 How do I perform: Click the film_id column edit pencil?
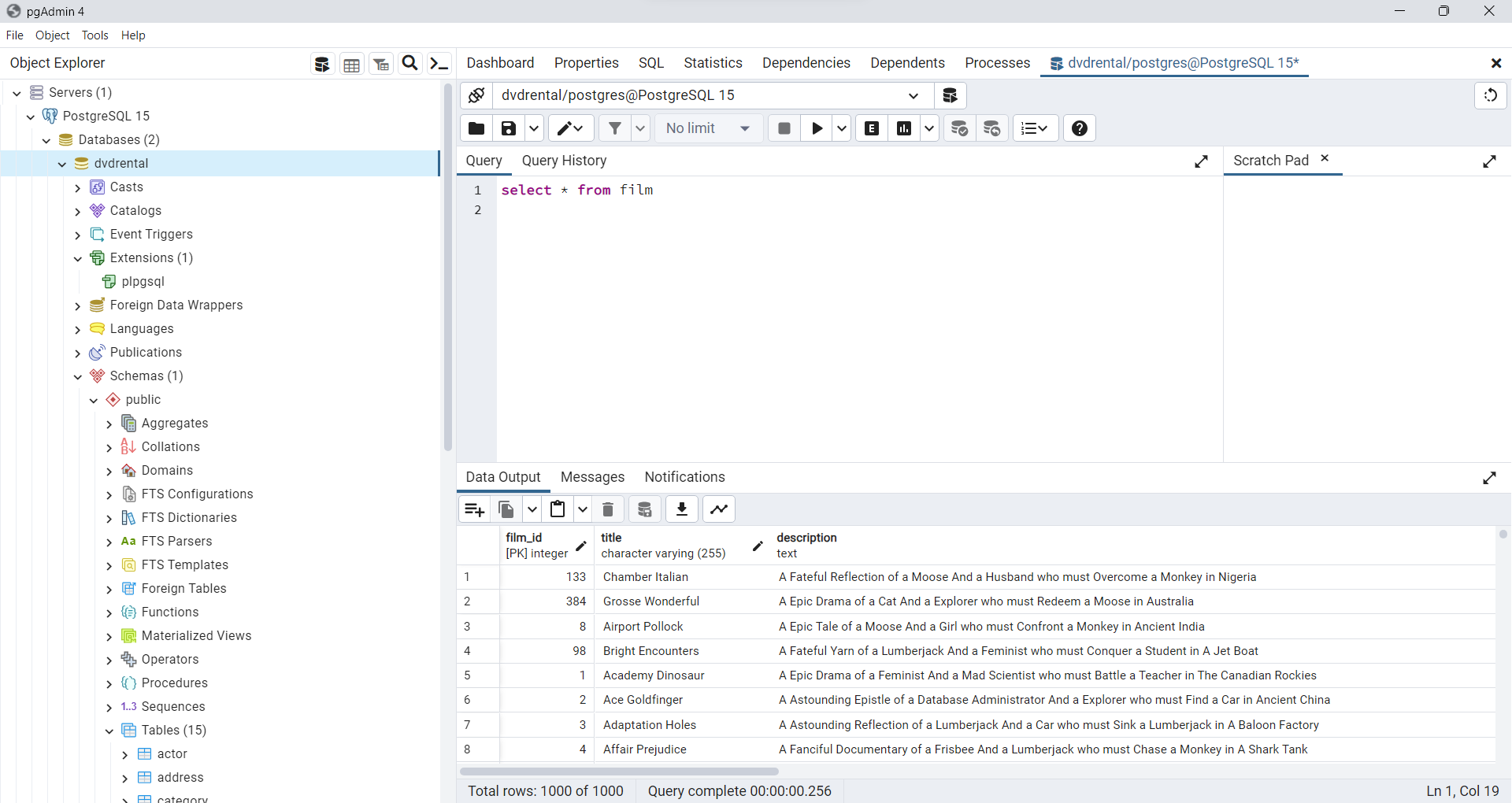point(581,546)
